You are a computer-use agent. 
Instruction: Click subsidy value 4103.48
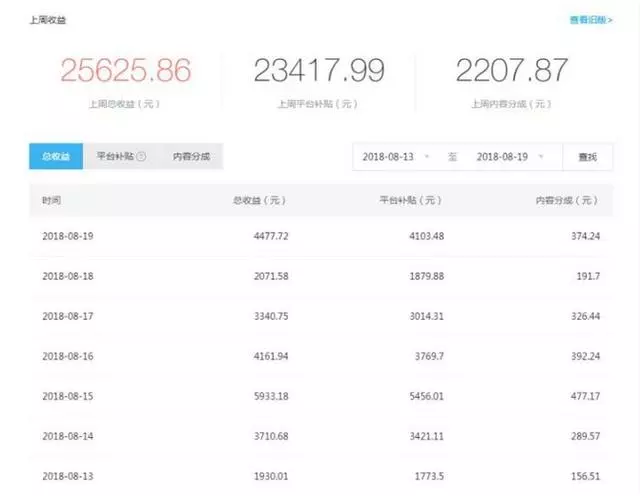(x=427, y=236)
